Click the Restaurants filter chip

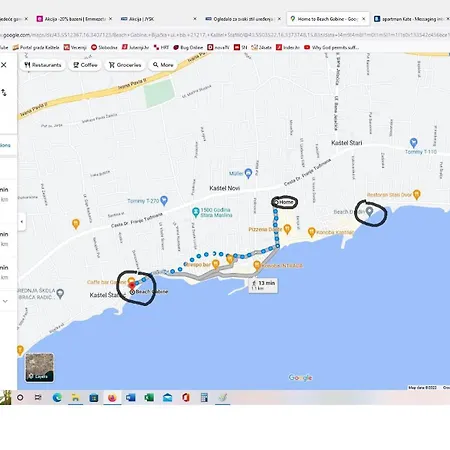pos(43,65)
